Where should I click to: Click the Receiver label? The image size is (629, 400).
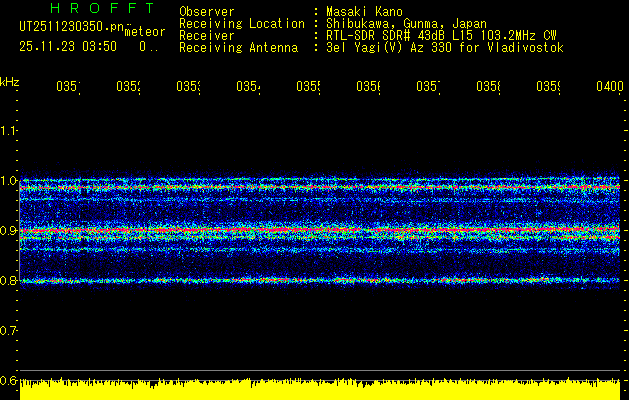tap(207, 36)
